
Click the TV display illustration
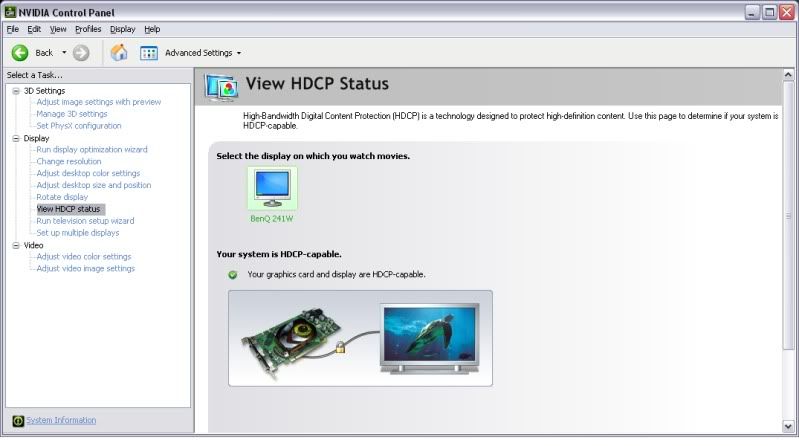point(430,338)
